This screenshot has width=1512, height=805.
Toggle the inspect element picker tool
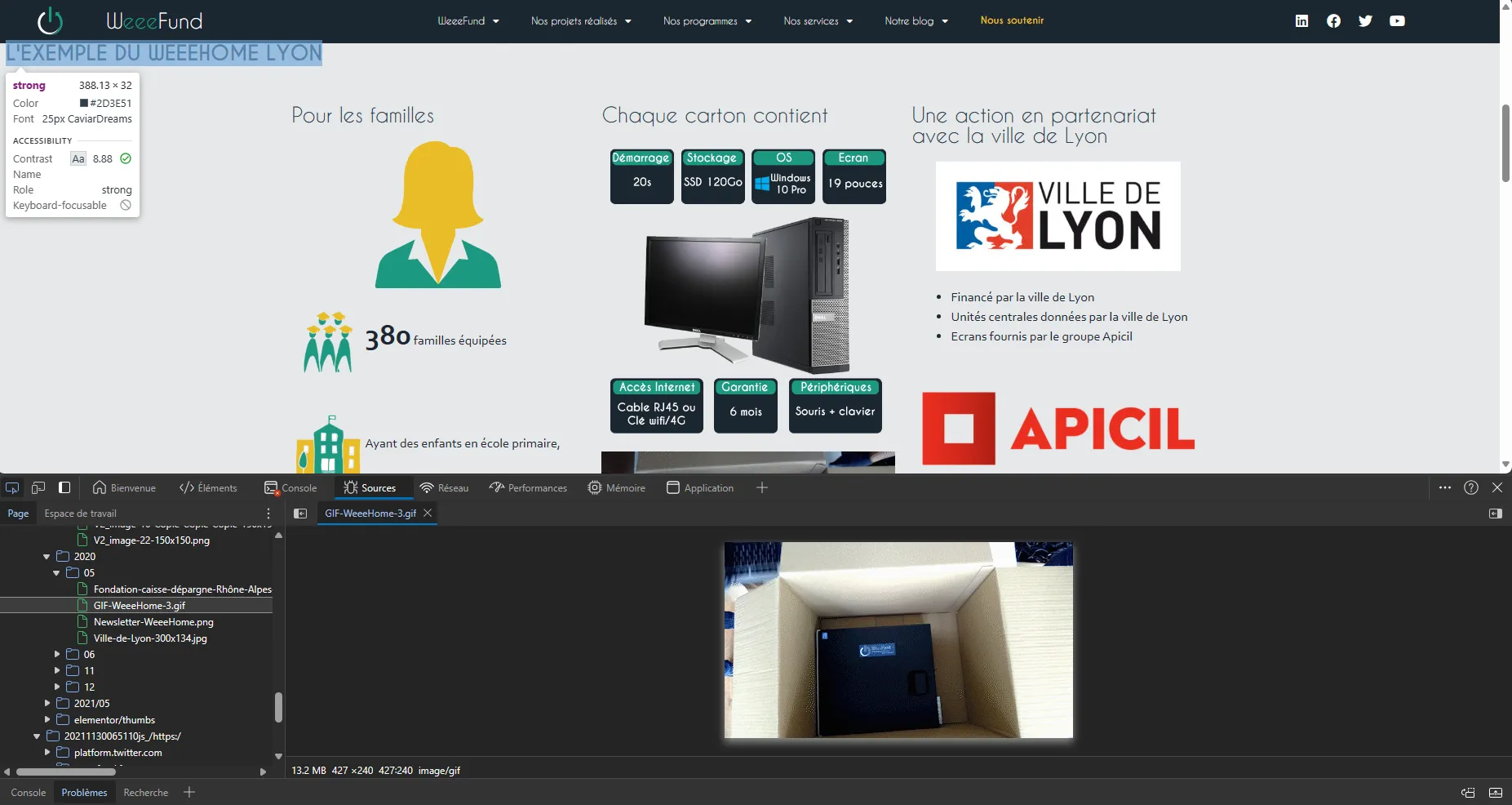pos(12,487)
